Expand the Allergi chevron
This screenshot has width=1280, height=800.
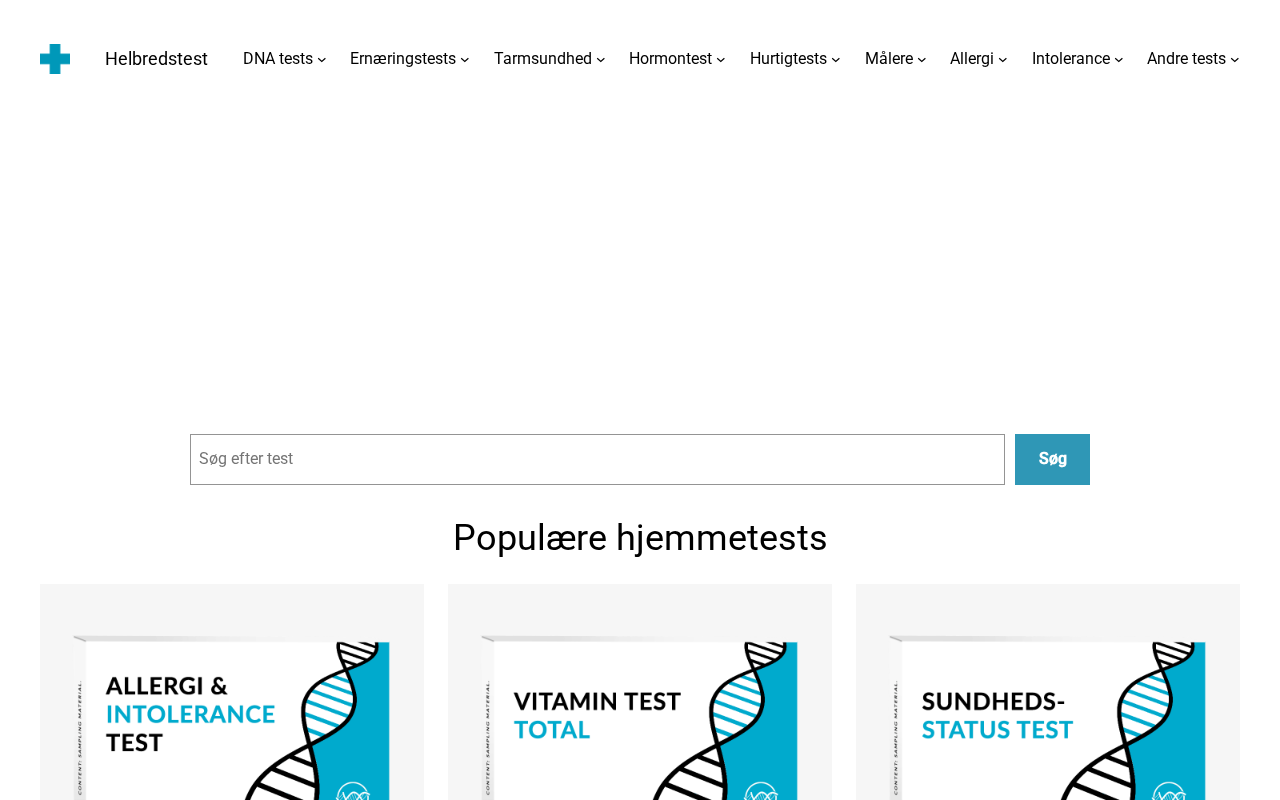(x=1003, y=60)
